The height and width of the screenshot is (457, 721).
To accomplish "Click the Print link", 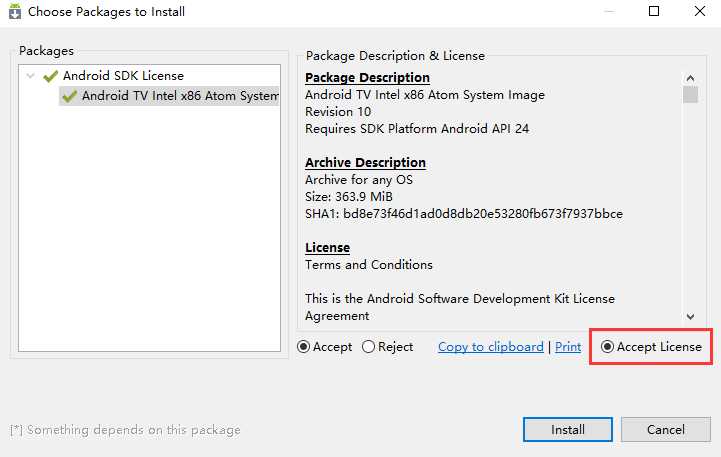I will pyautogui.click(x=568, y=347).
